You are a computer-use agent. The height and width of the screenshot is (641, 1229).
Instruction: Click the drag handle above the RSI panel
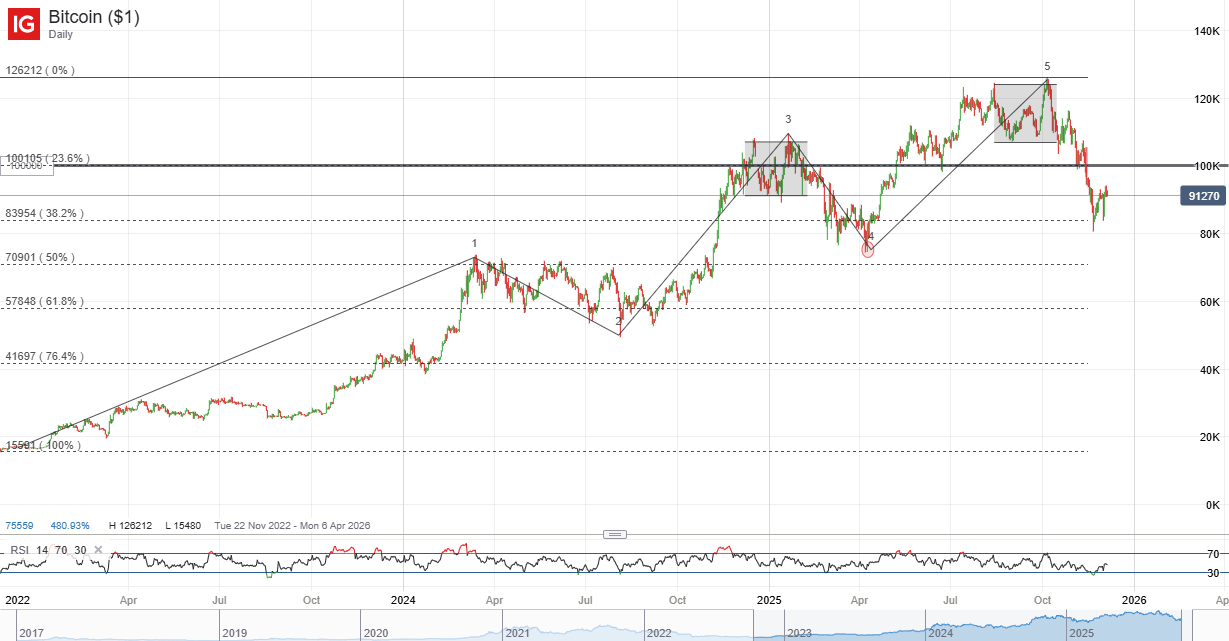click(x=613, y=534)
